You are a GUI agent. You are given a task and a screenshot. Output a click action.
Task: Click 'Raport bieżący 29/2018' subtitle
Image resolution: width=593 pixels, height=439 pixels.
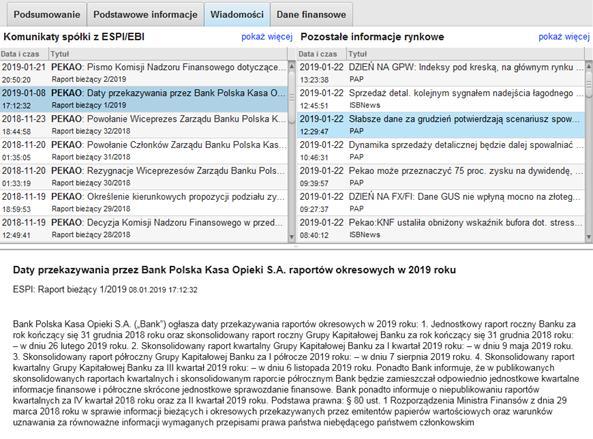tap(91, 209)
